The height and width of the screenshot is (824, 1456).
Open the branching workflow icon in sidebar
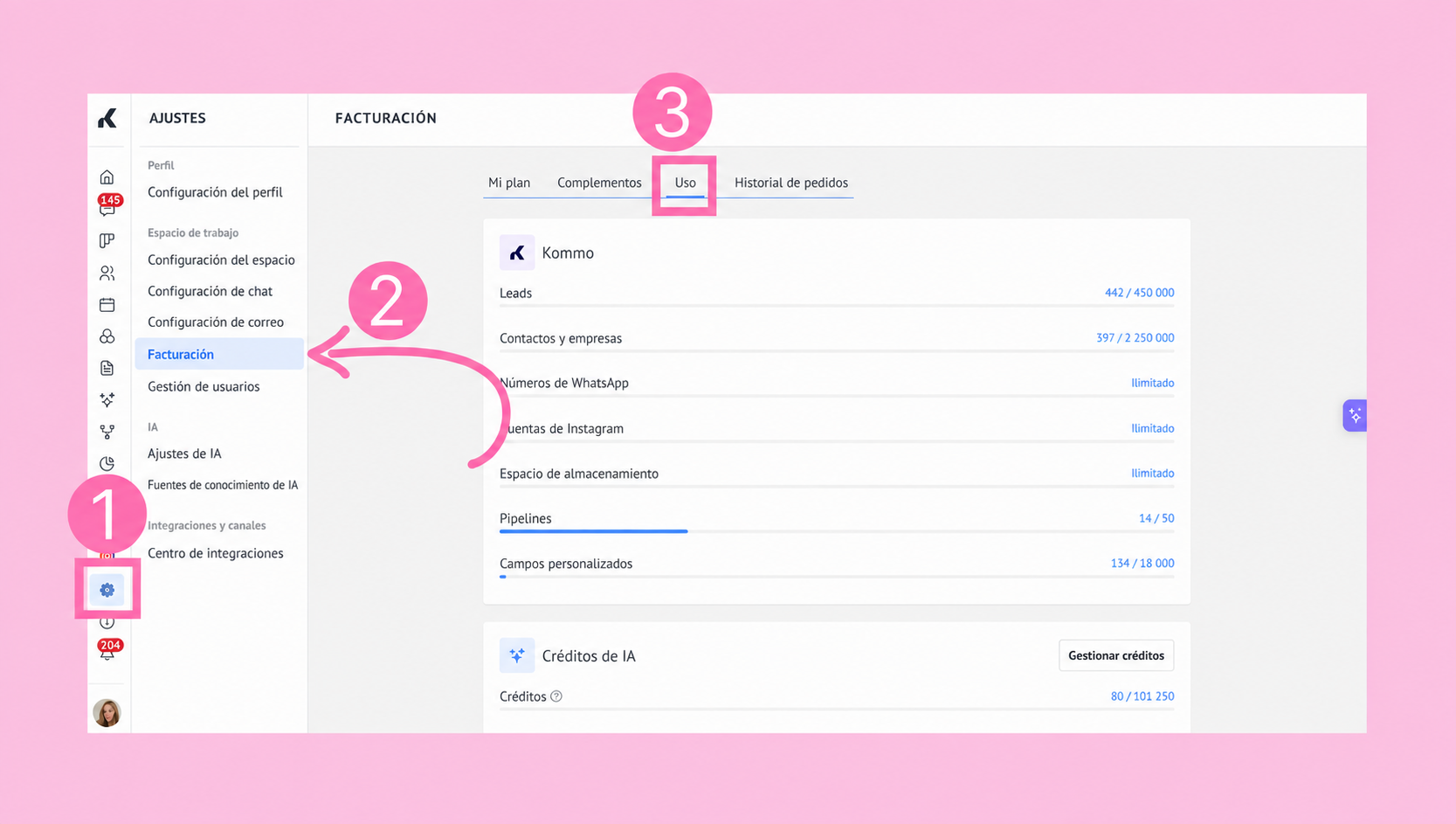(107, 432)
